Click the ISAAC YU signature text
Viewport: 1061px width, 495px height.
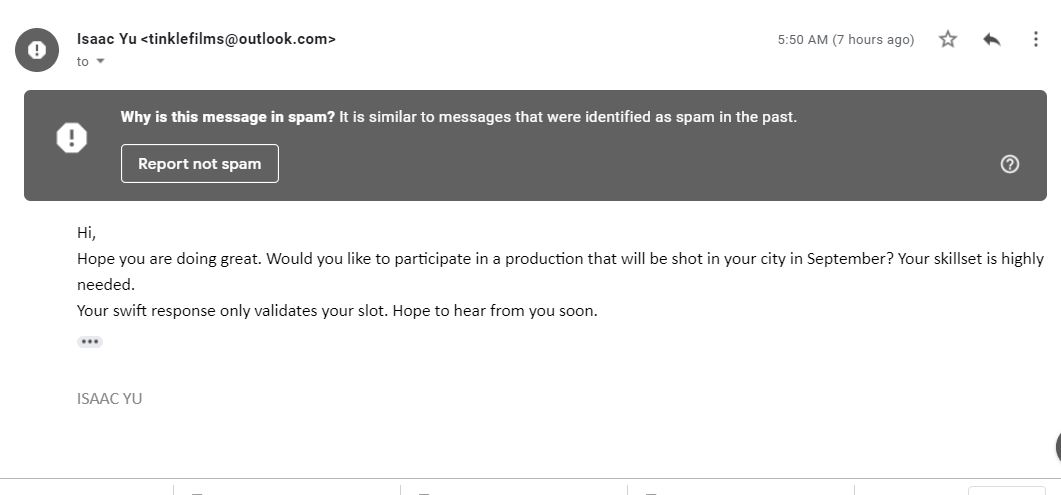pyautogui.click(x=110, y=398)
